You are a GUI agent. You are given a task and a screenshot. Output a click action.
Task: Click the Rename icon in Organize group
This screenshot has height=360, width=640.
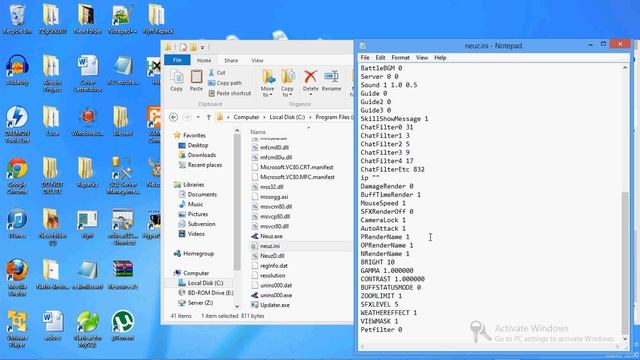(331, 80)
